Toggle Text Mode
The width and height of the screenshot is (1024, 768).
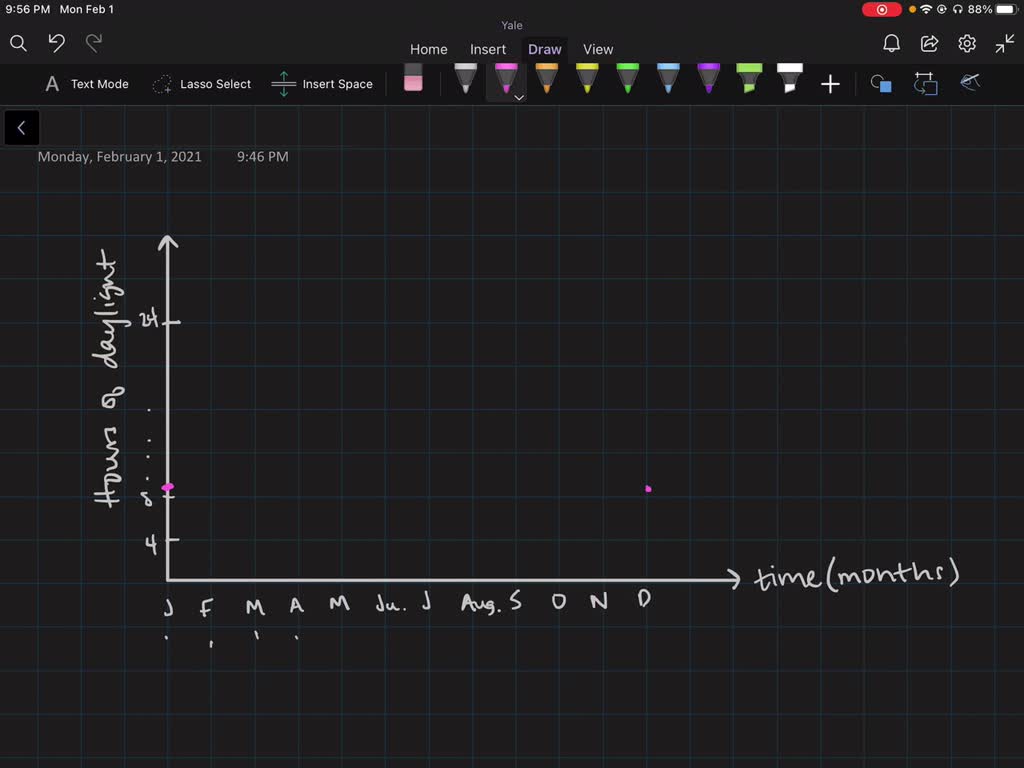pos(86,84)
